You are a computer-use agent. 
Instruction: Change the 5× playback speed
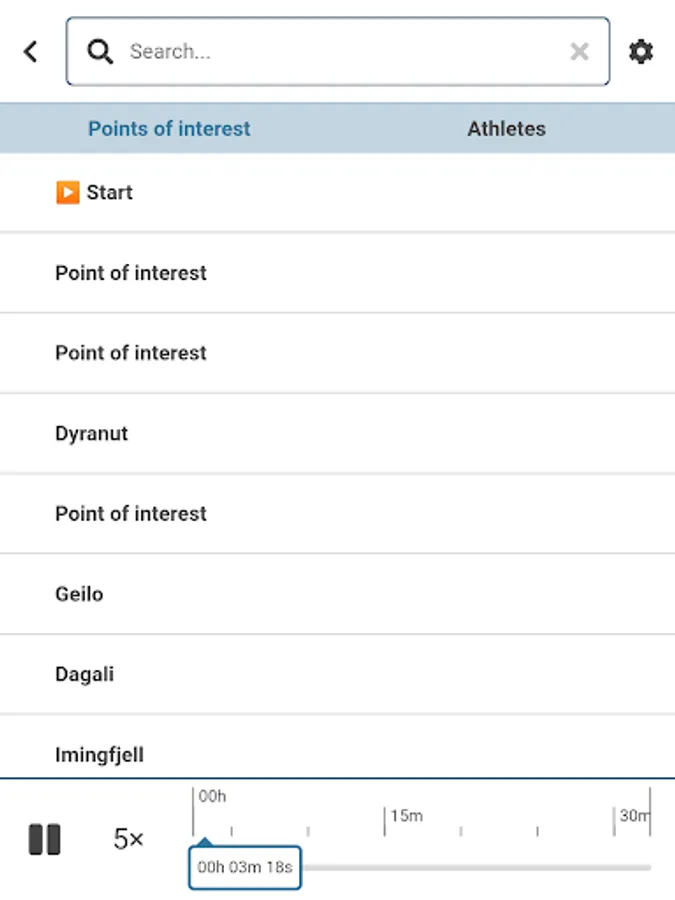129,840
